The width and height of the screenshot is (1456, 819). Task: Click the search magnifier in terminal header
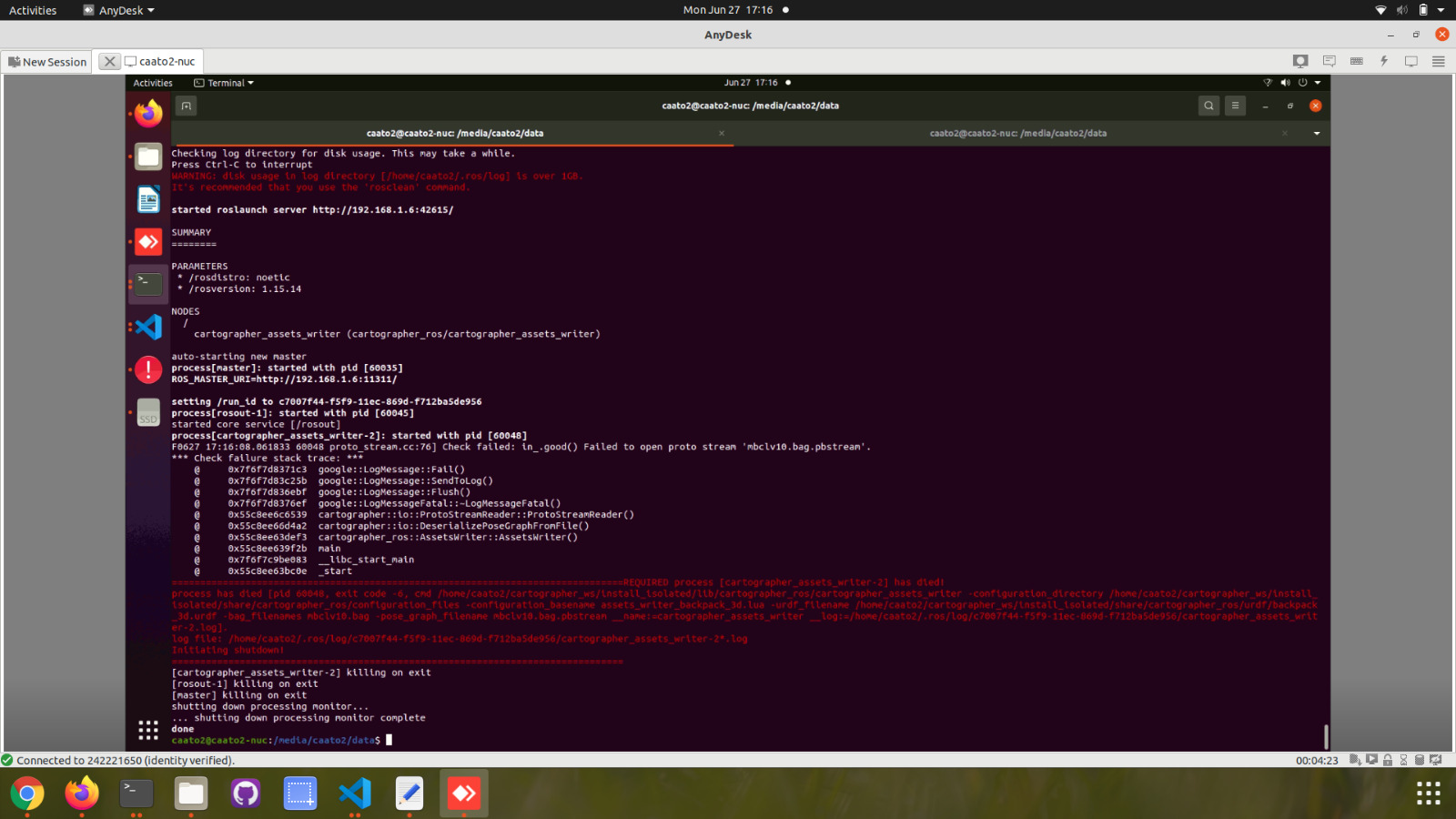coord(1208,106)
